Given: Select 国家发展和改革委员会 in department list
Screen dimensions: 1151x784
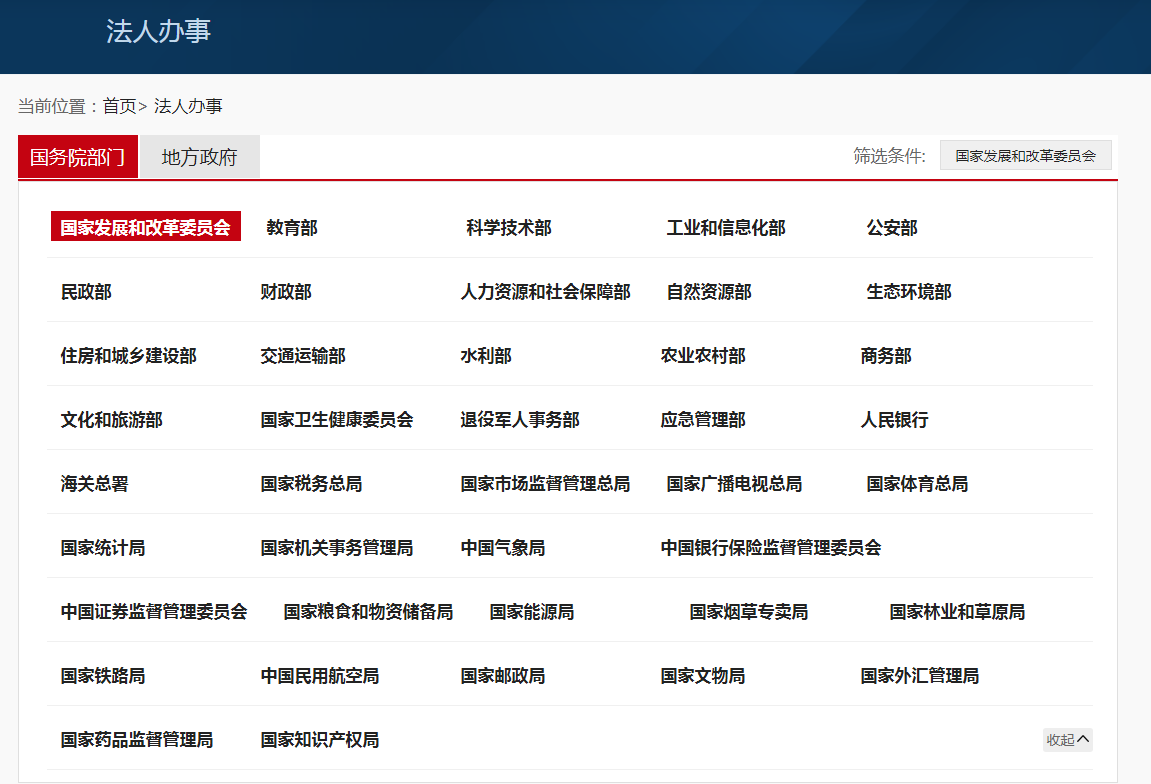Looking at the screenshot, I should [145, 228].
